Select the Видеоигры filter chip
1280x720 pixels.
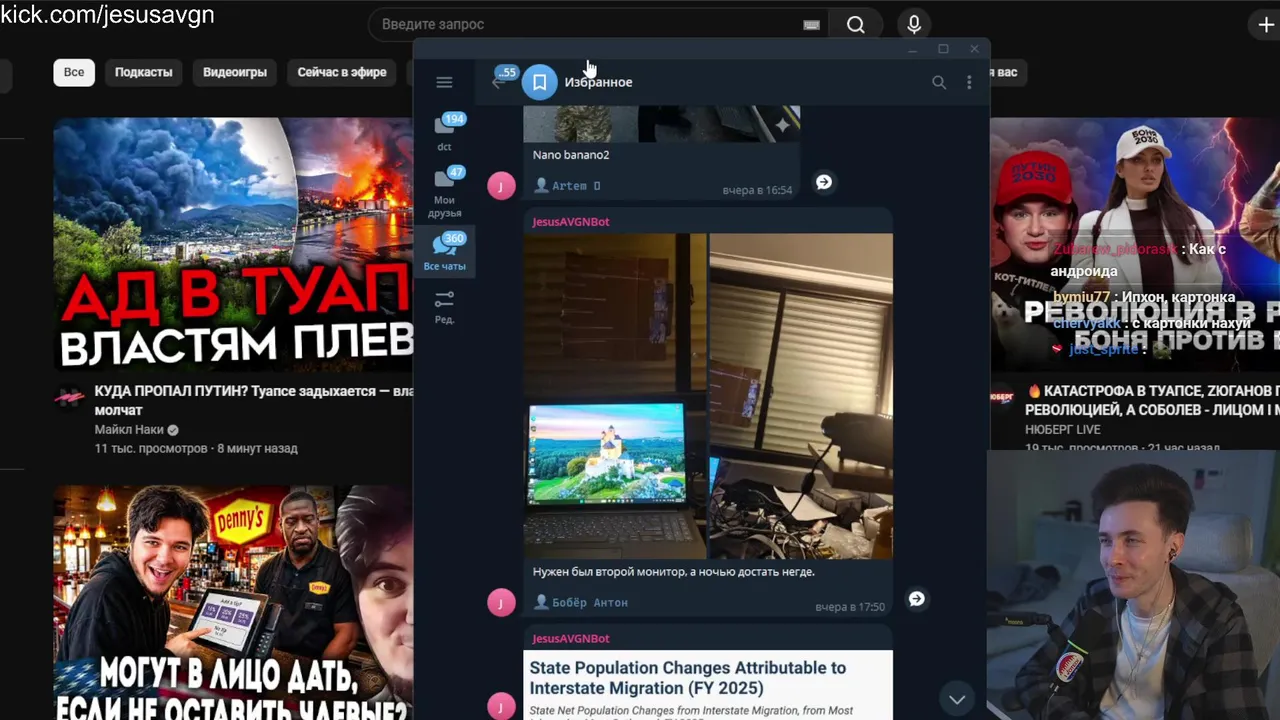click(x=235, y=72)
